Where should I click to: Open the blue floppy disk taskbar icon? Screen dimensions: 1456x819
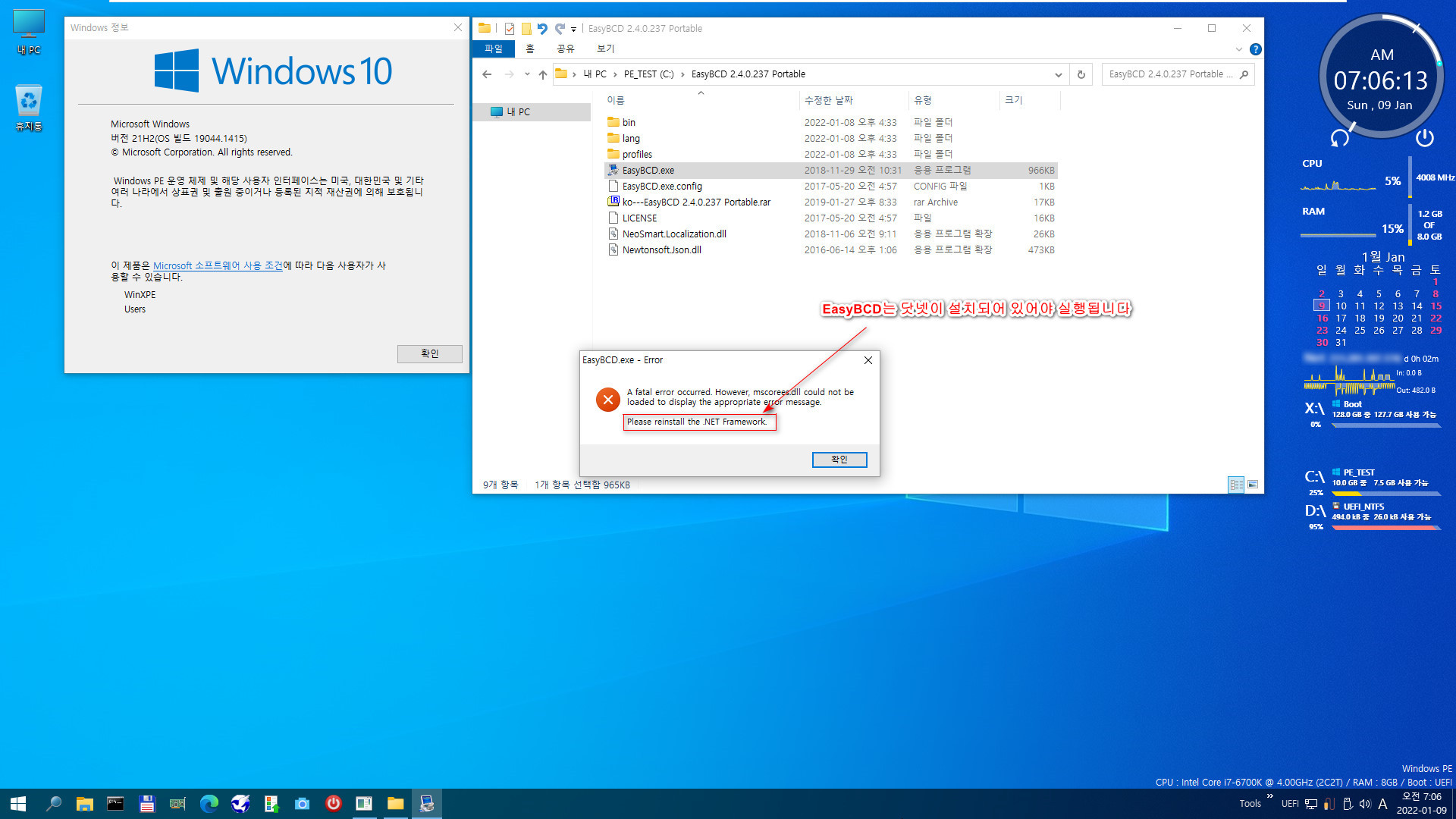click(147, 804)
